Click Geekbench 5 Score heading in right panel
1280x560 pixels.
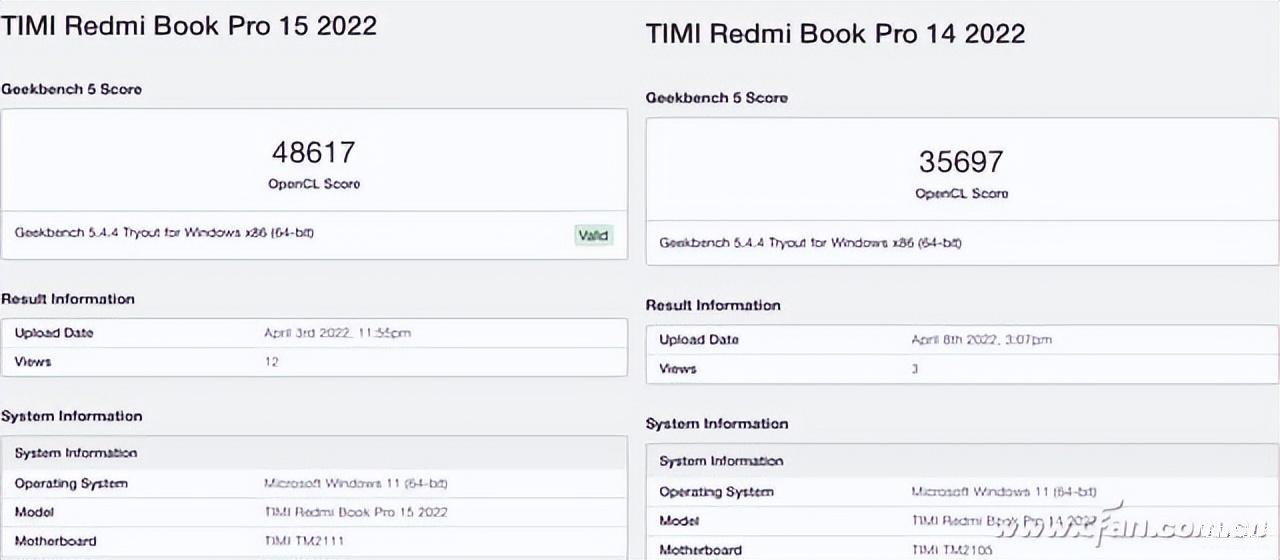[x=717, y=98]
